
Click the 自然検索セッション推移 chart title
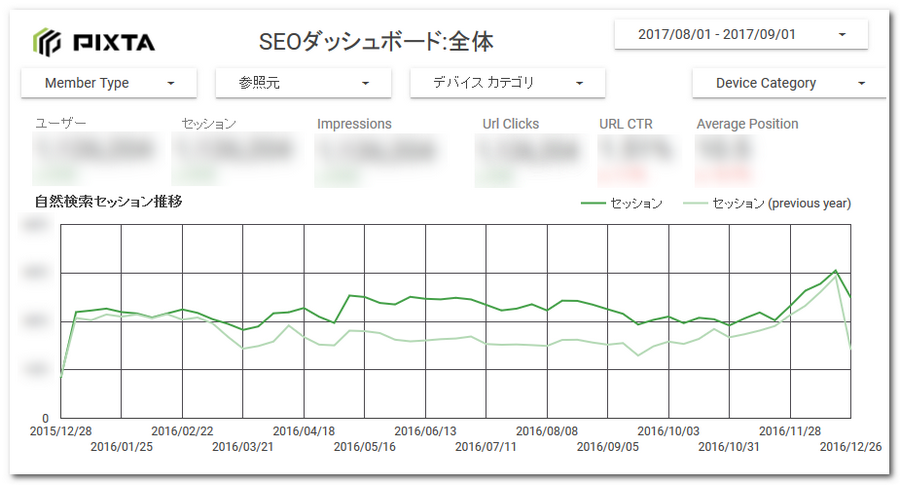pyautogui.click(x=108, y=201)
